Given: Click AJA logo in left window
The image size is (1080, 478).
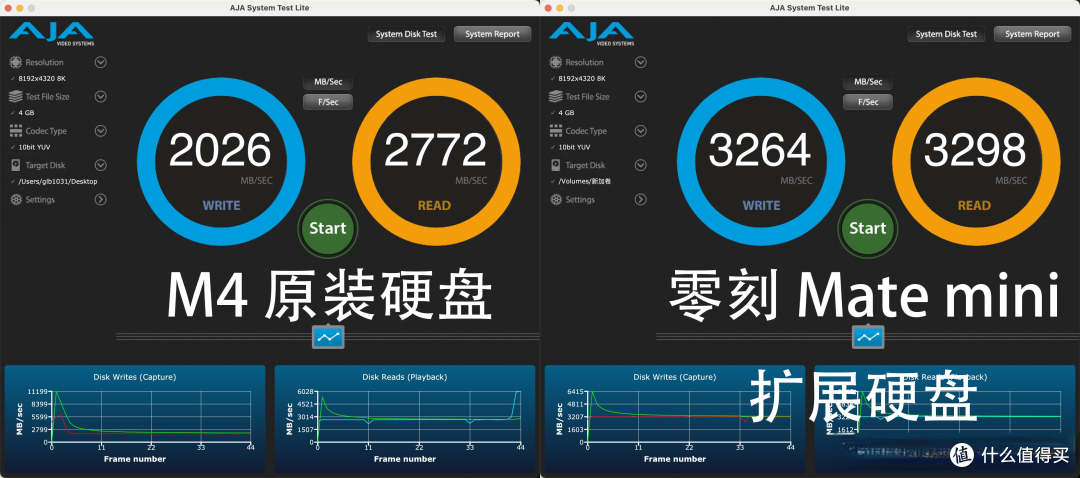Looking at the screenshot, I should coord(52,34).
